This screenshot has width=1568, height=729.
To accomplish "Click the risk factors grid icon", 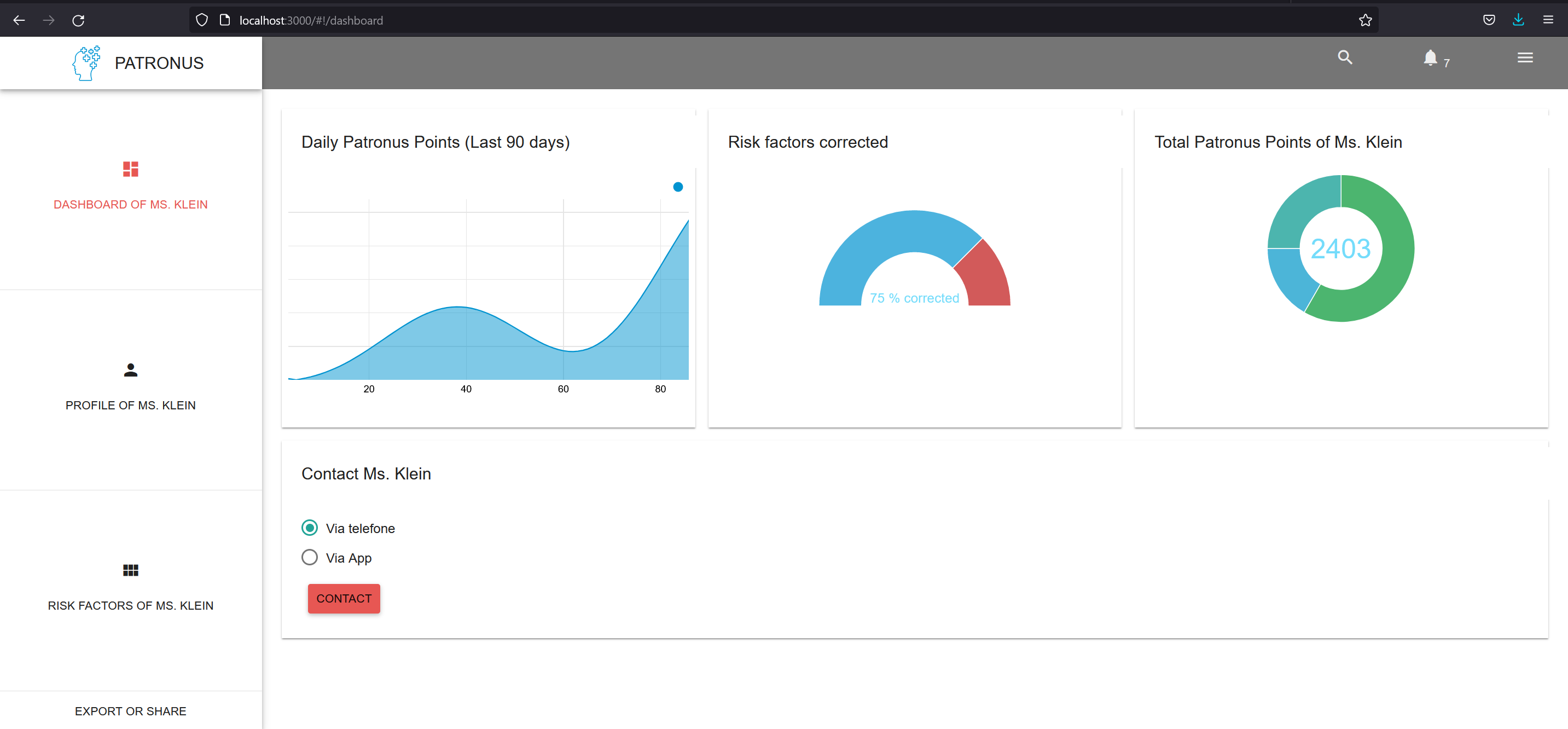I will pos(130,570).
